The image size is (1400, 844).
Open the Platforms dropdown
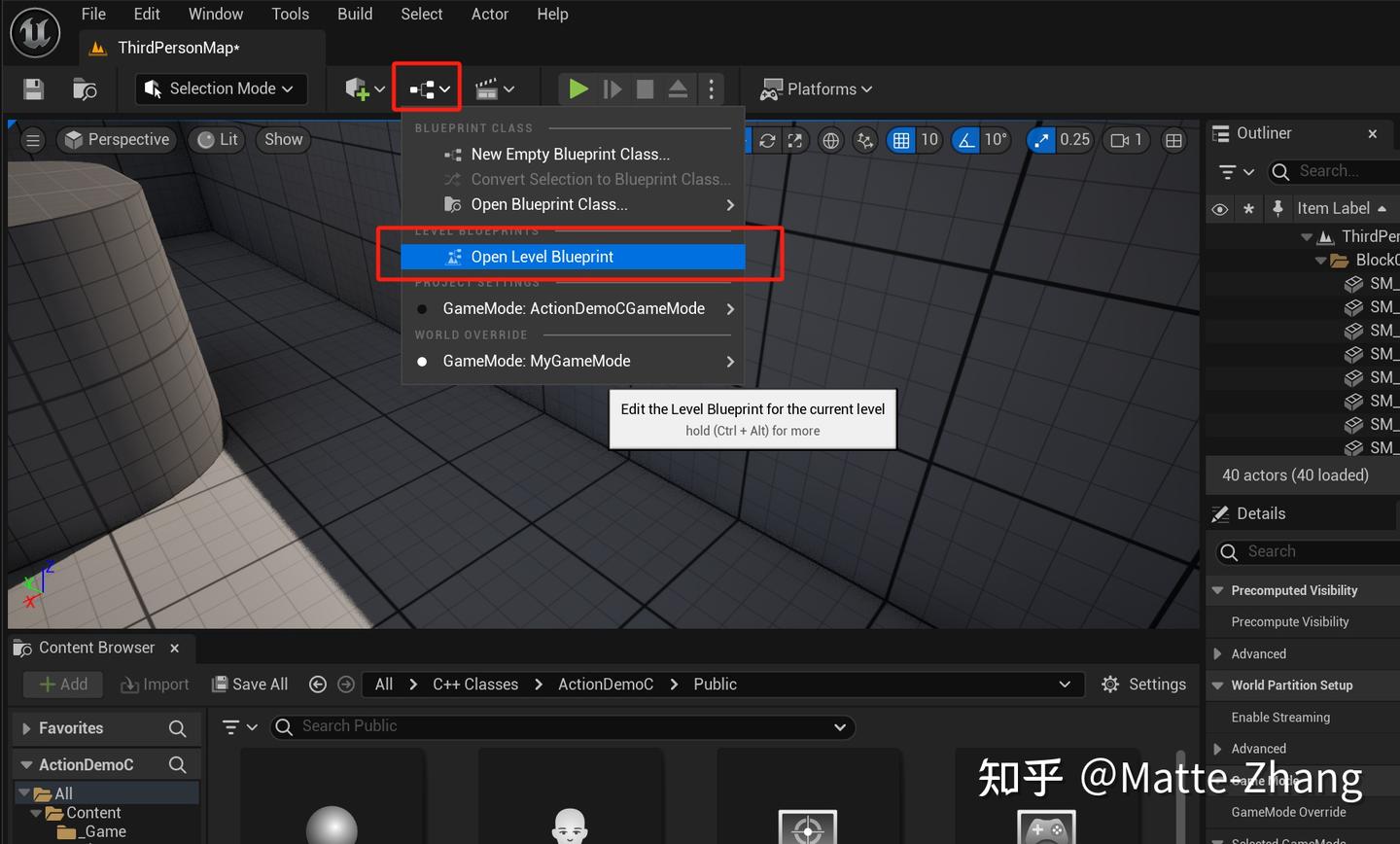817,88
